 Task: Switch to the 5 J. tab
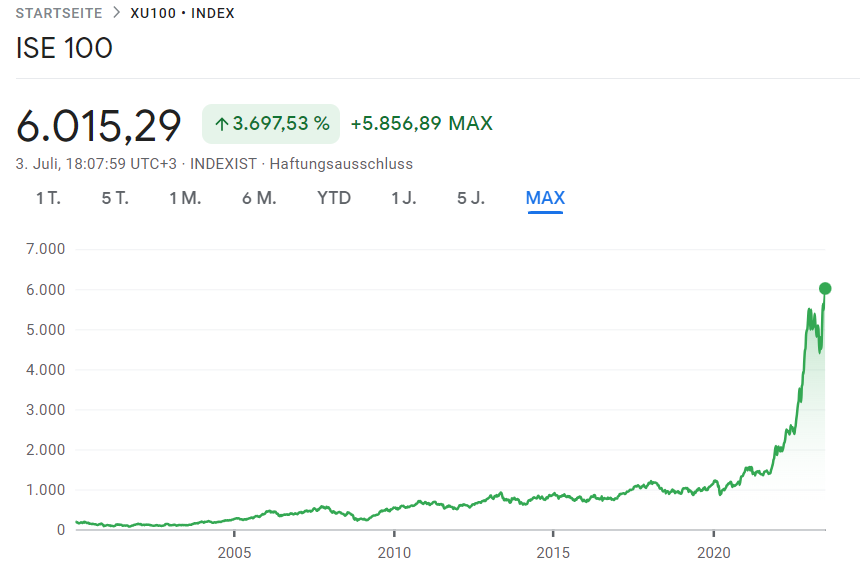tap(471, 198)
